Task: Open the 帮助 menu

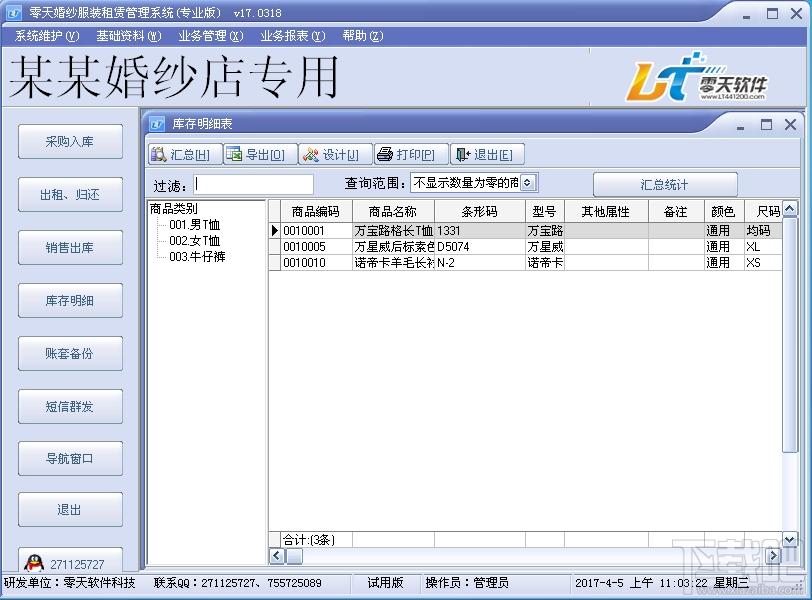Action: pyautogui.click(x=362, y=36)
